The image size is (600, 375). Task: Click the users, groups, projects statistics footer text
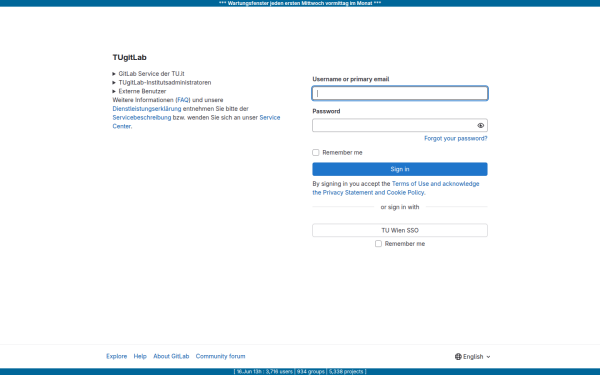(300, 372)
